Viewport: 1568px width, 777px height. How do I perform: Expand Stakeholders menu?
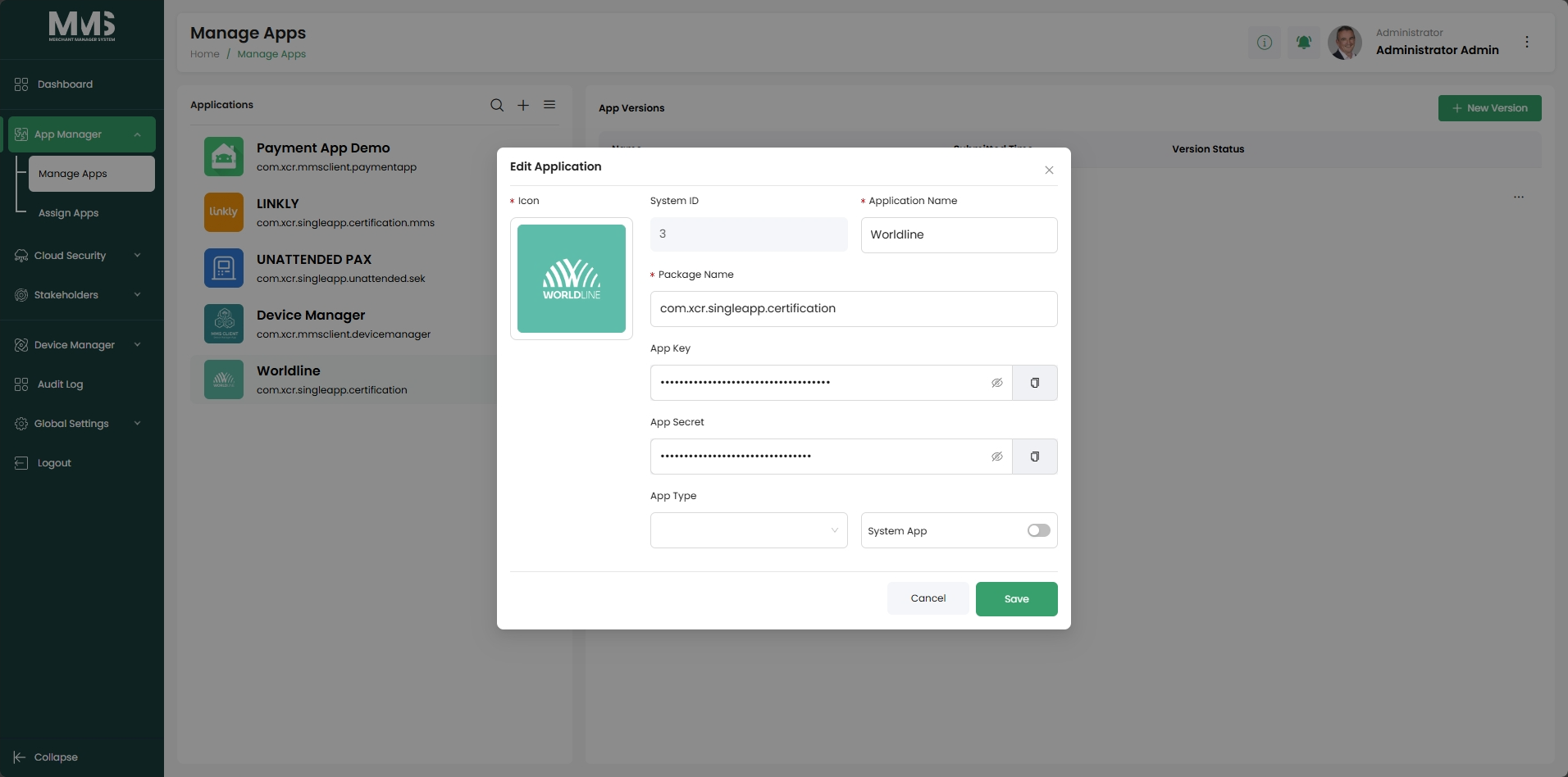click(82, 295)
